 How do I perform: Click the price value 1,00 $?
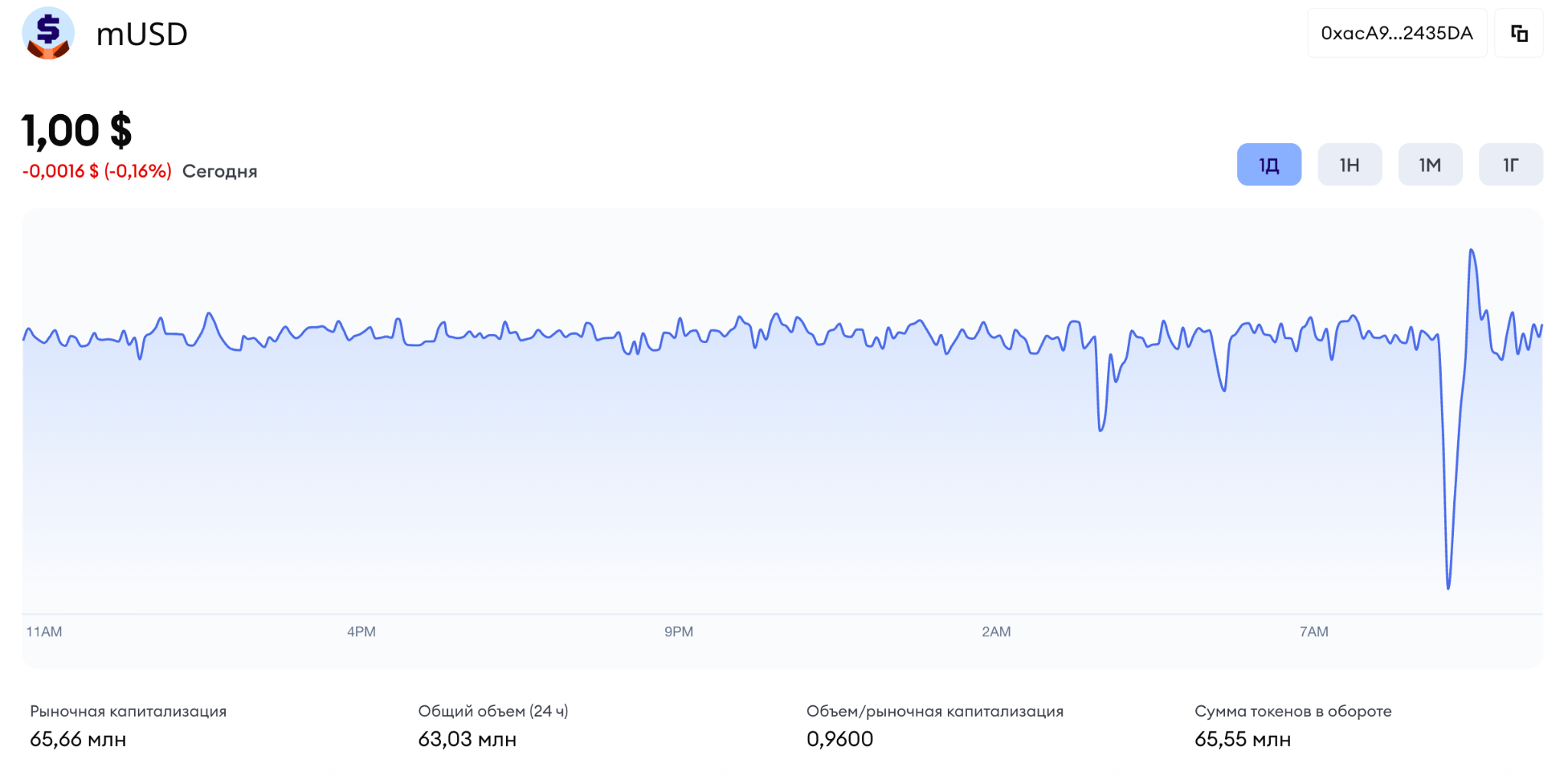[x=76, y=130]
